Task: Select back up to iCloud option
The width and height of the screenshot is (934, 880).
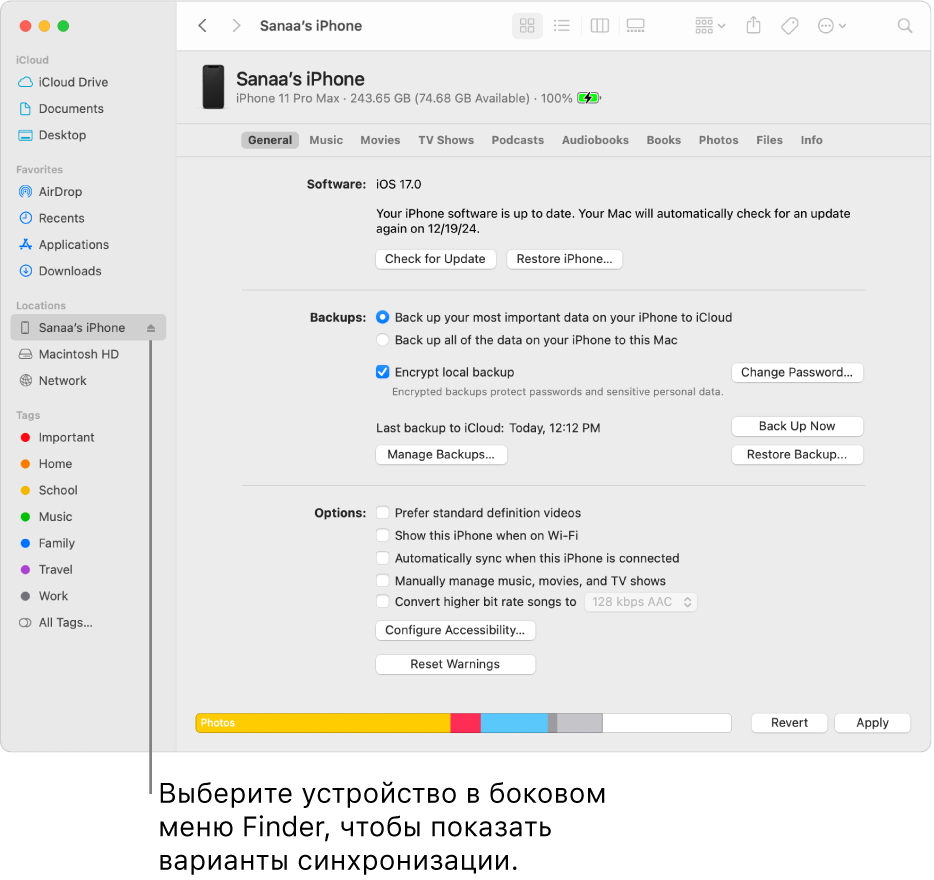Action: 382,318
